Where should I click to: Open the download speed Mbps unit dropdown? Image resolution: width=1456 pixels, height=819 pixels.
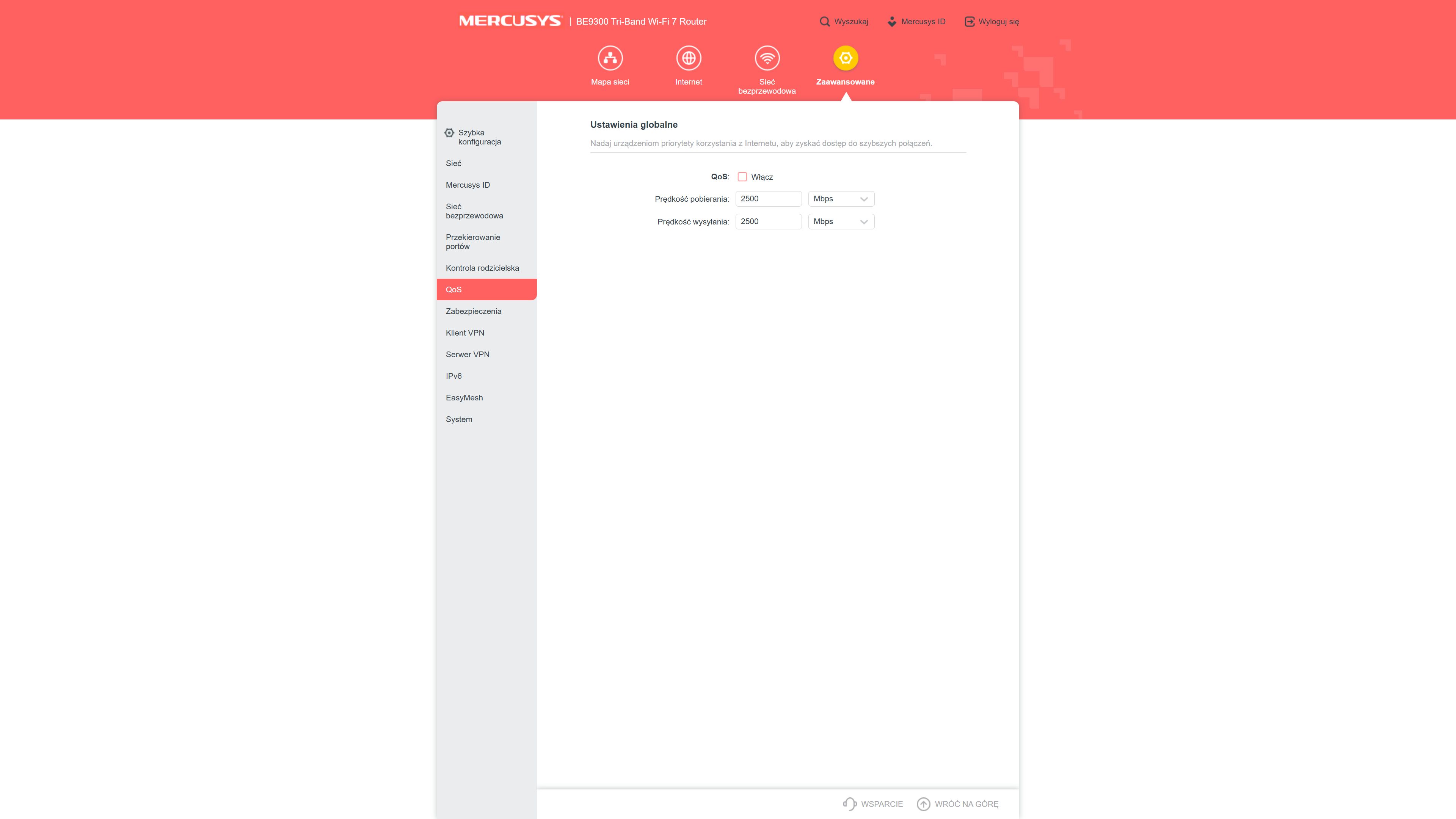tap(841, 199)
